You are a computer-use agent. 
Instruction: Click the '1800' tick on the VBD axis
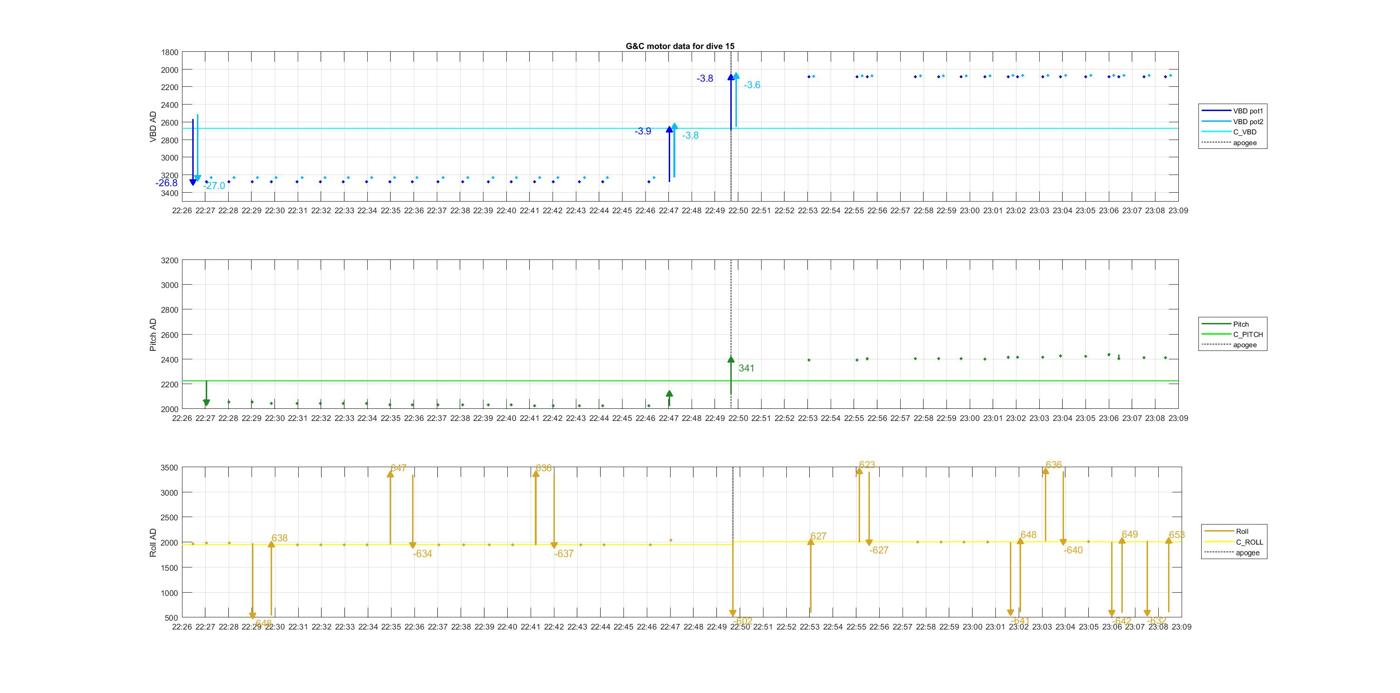point(170,52)
